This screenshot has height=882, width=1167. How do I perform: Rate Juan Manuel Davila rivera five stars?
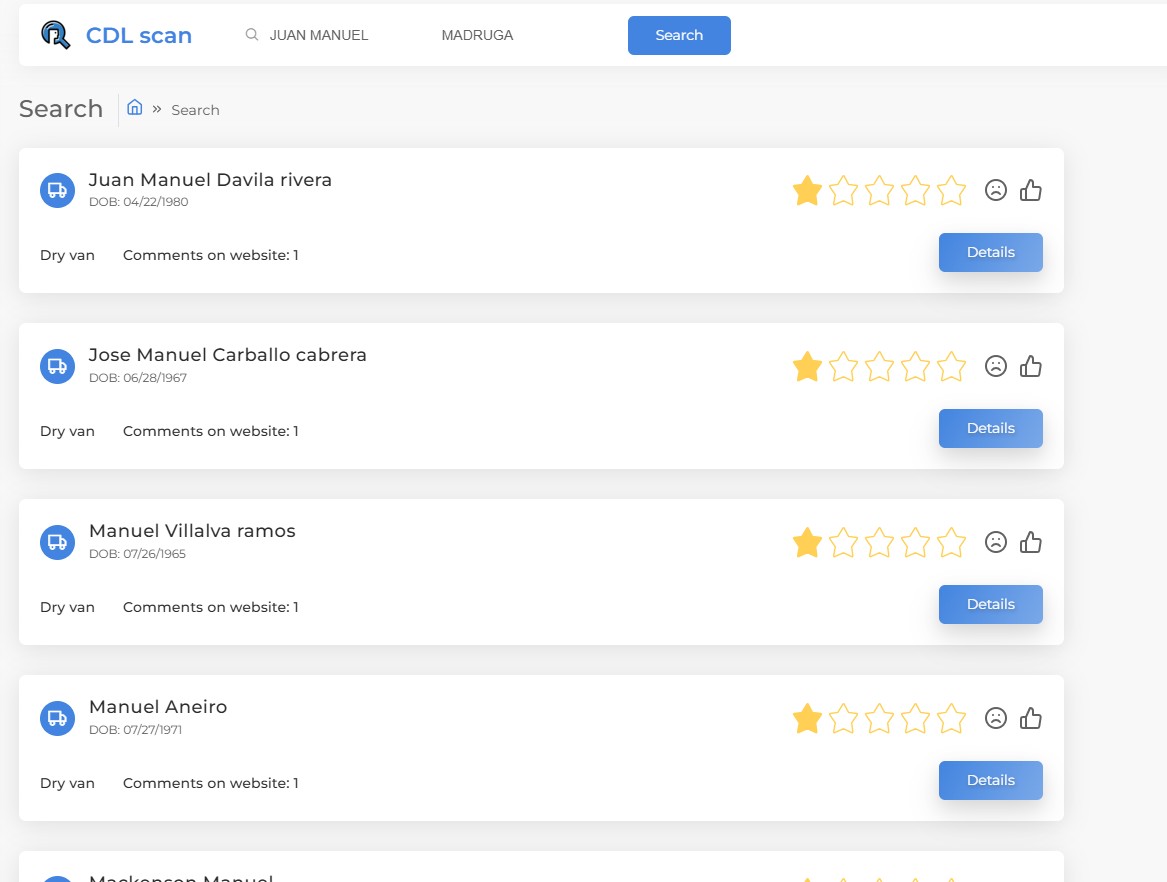(x=951, y=190)
